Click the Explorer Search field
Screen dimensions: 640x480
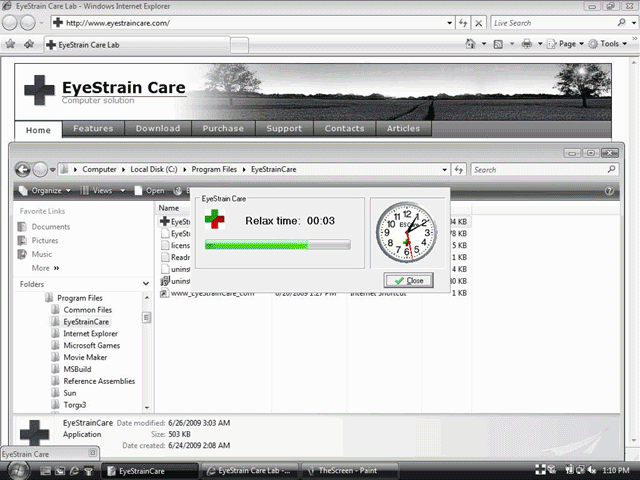coord(539,169)
